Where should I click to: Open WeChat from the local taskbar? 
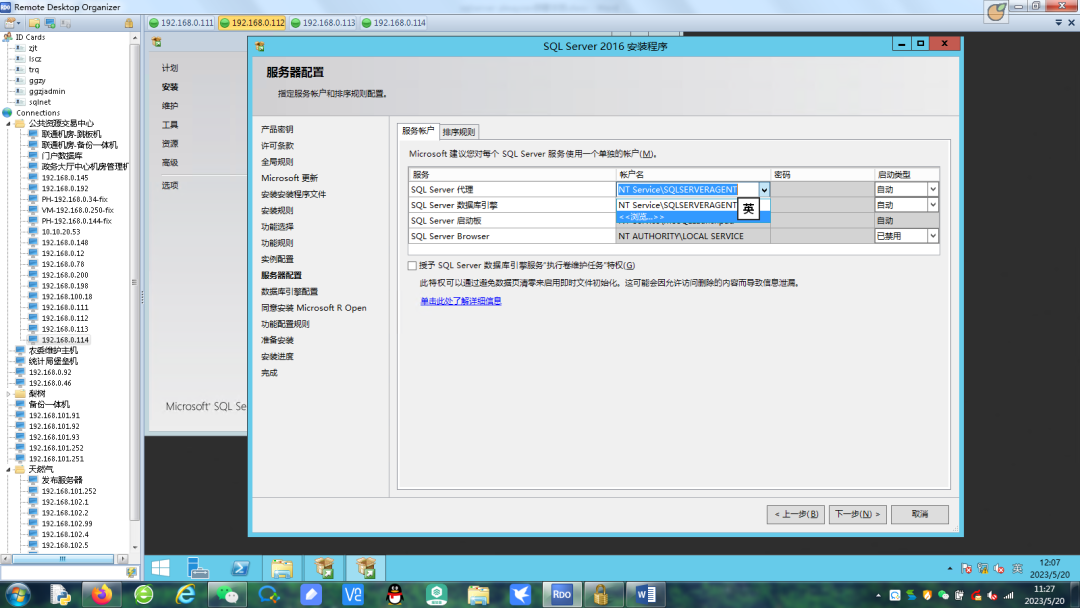coord(227,594)
